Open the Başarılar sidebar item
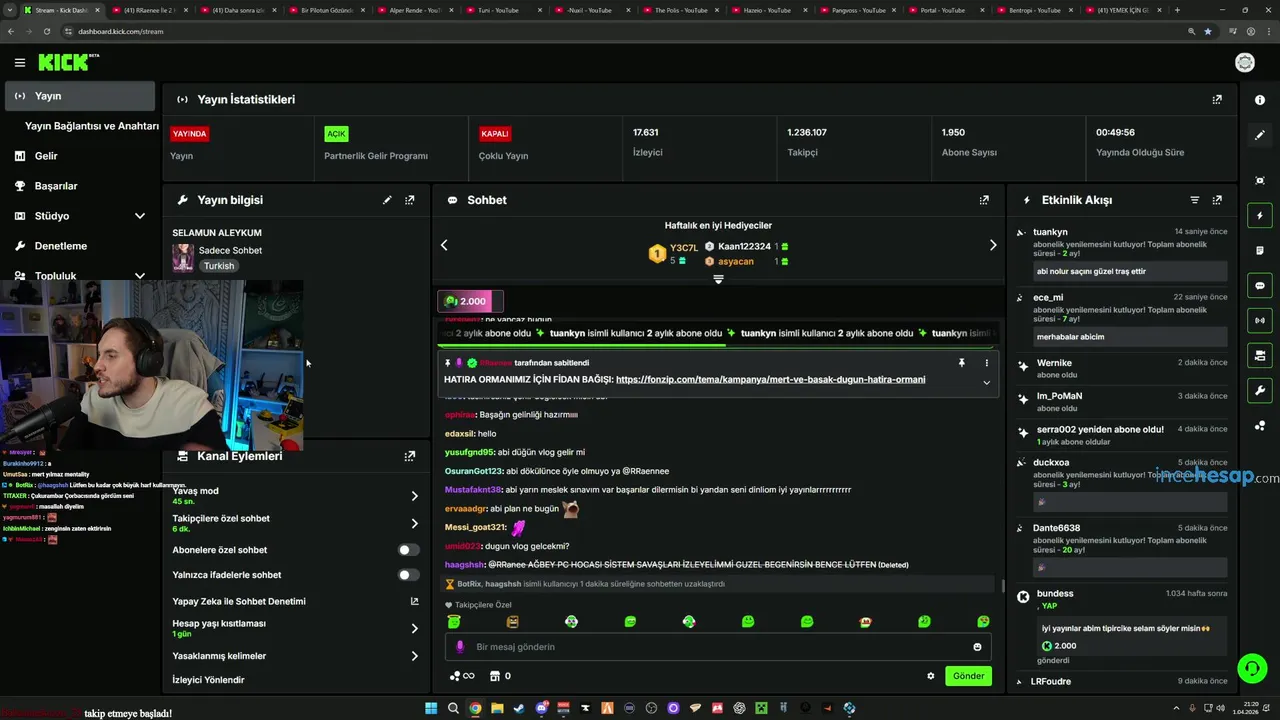The width and height of the screenshot is (1280, 720). pos(80,186)
